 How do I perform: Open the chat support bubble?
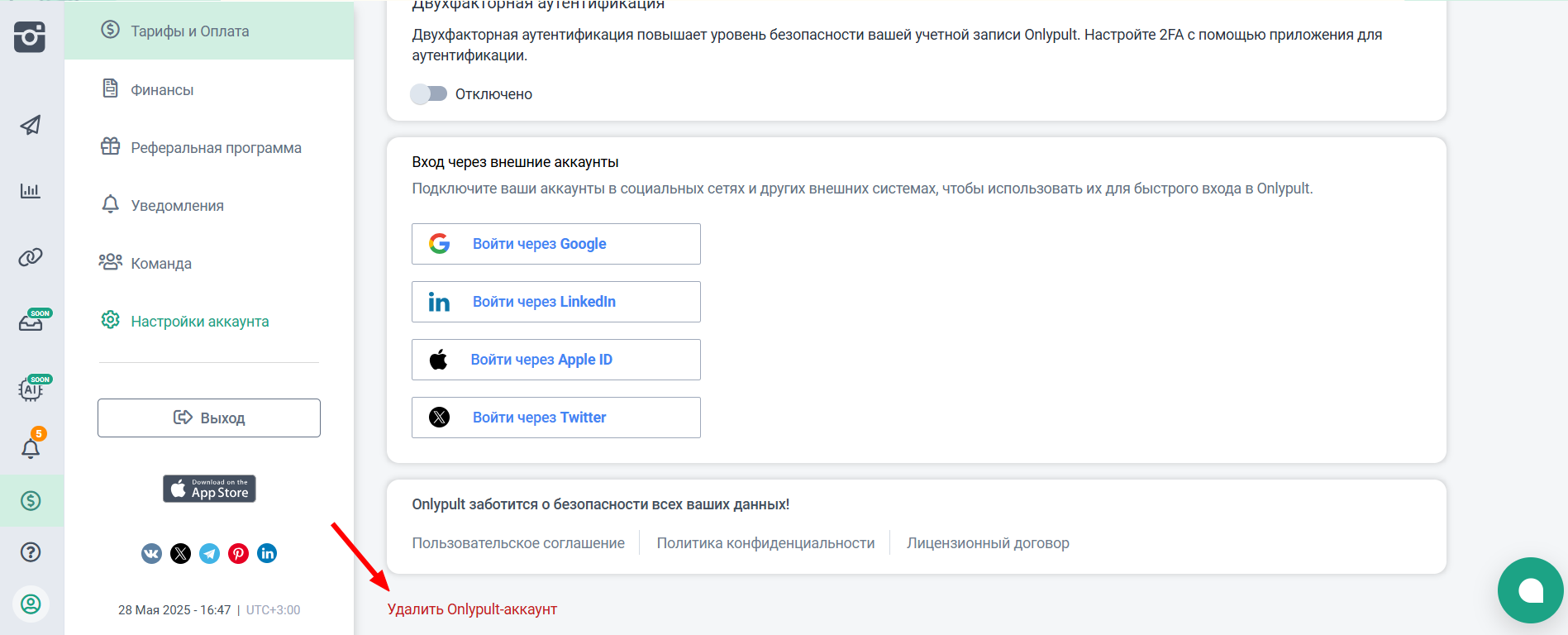[1530, 590]
